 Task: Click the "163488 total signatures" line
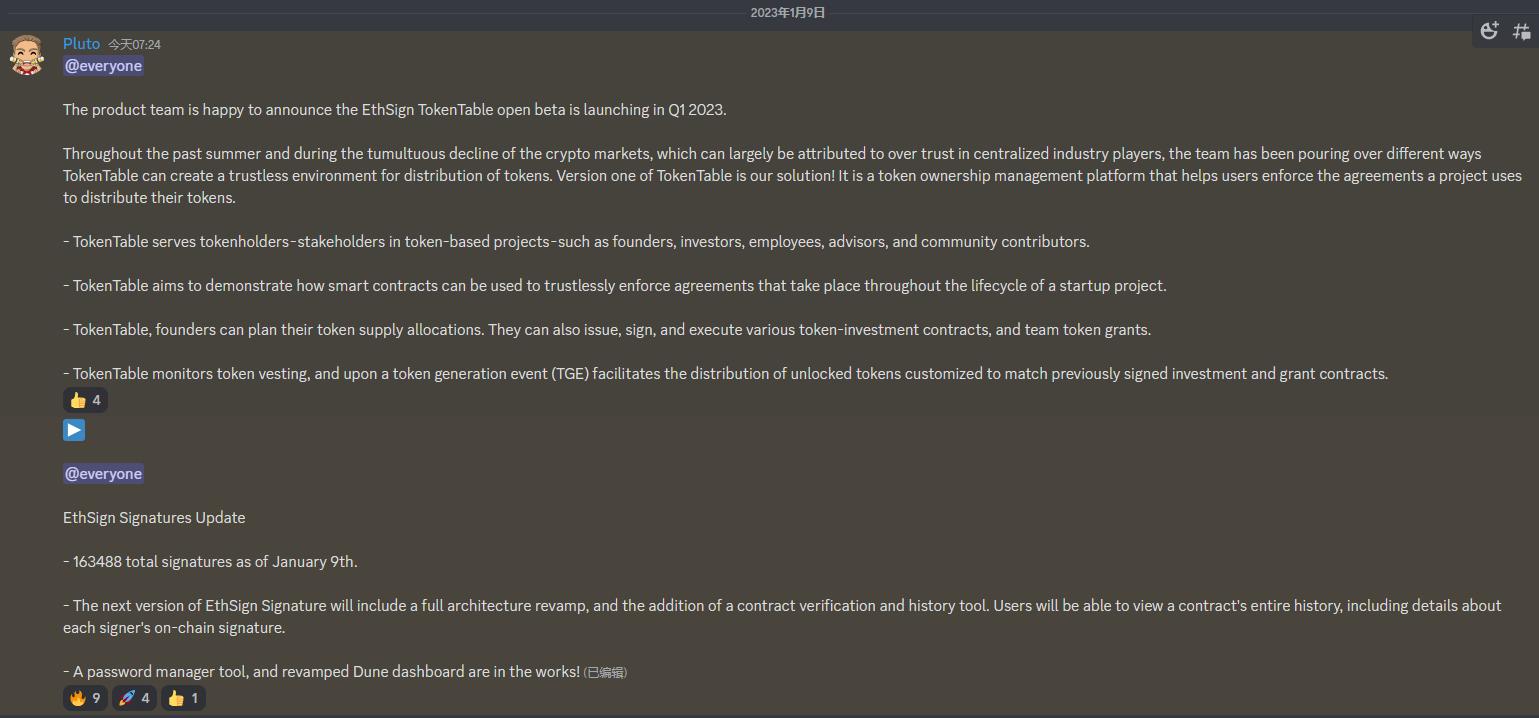point(210,562)
